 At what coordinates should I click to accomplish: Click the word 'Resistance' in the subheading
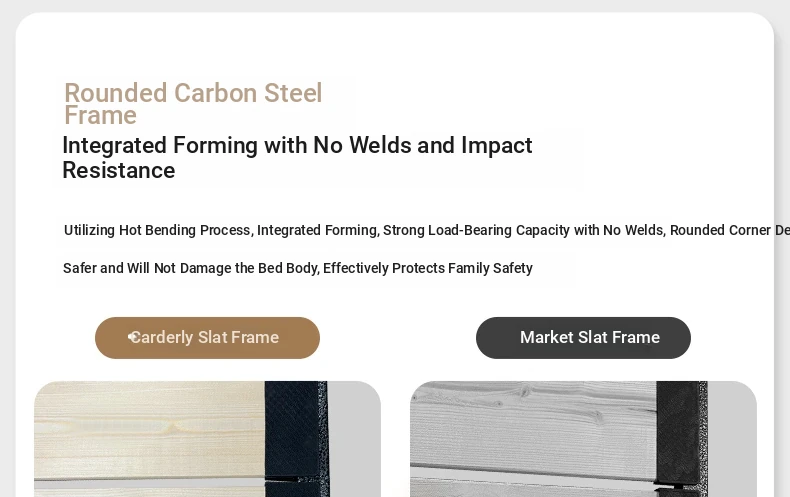118,171
